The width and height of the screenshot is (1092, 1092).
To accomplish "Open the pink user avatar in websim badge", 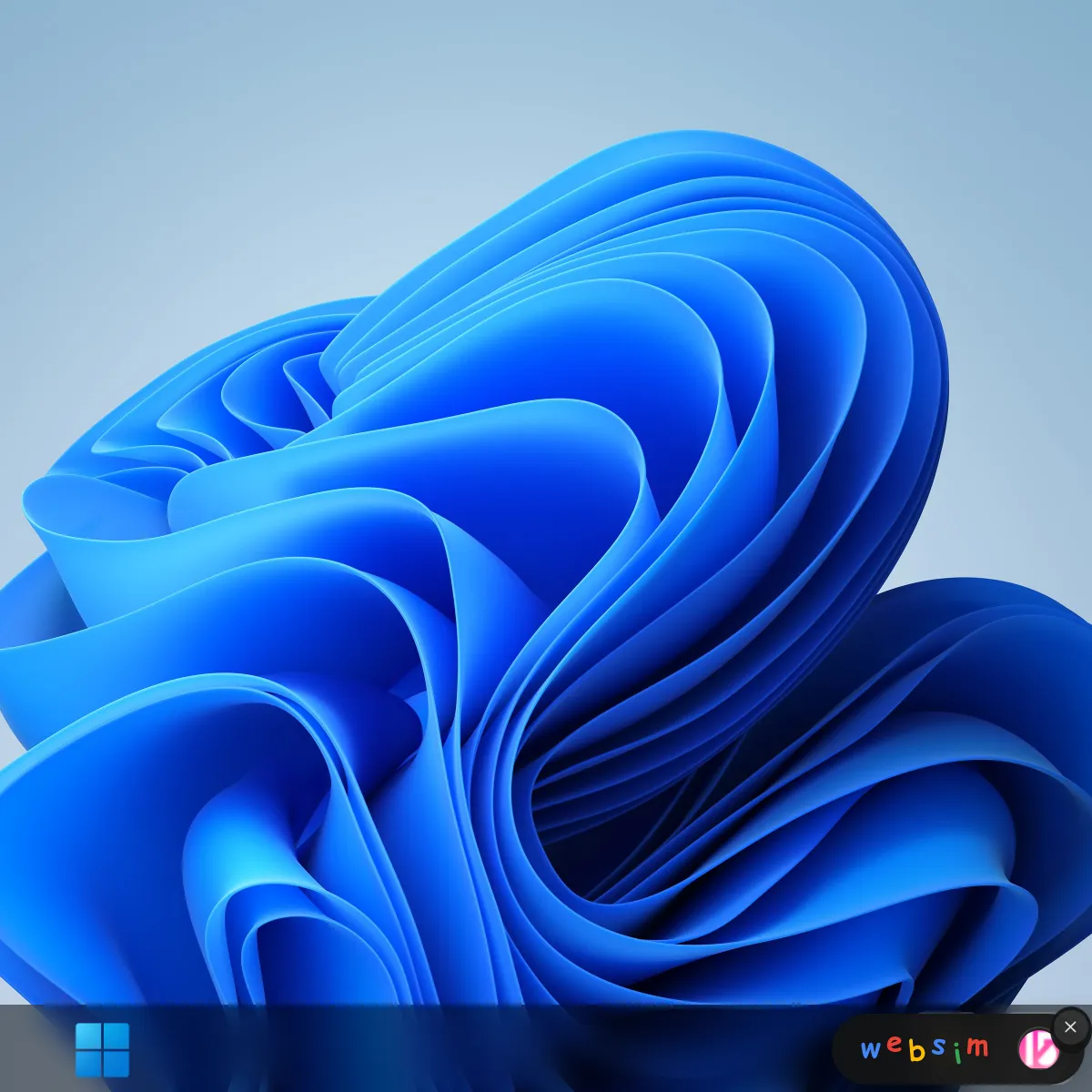I will click(1037, 1050).
